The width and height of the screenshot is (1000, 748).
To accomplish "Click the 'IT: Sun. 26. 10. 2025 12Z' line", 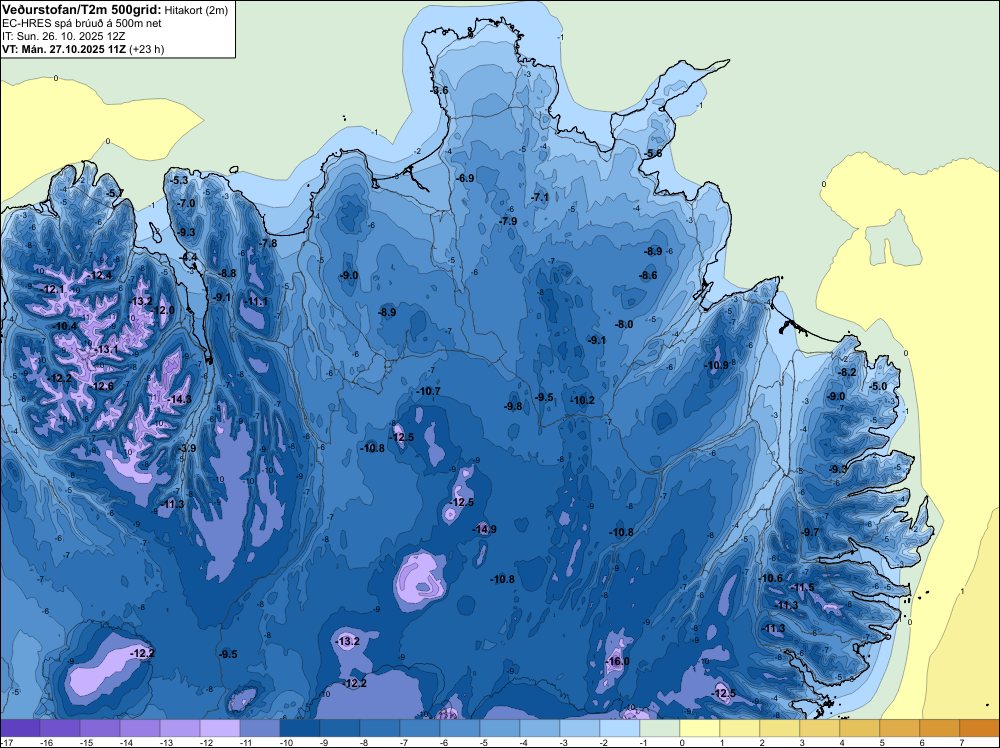I will tap(63, 36).
